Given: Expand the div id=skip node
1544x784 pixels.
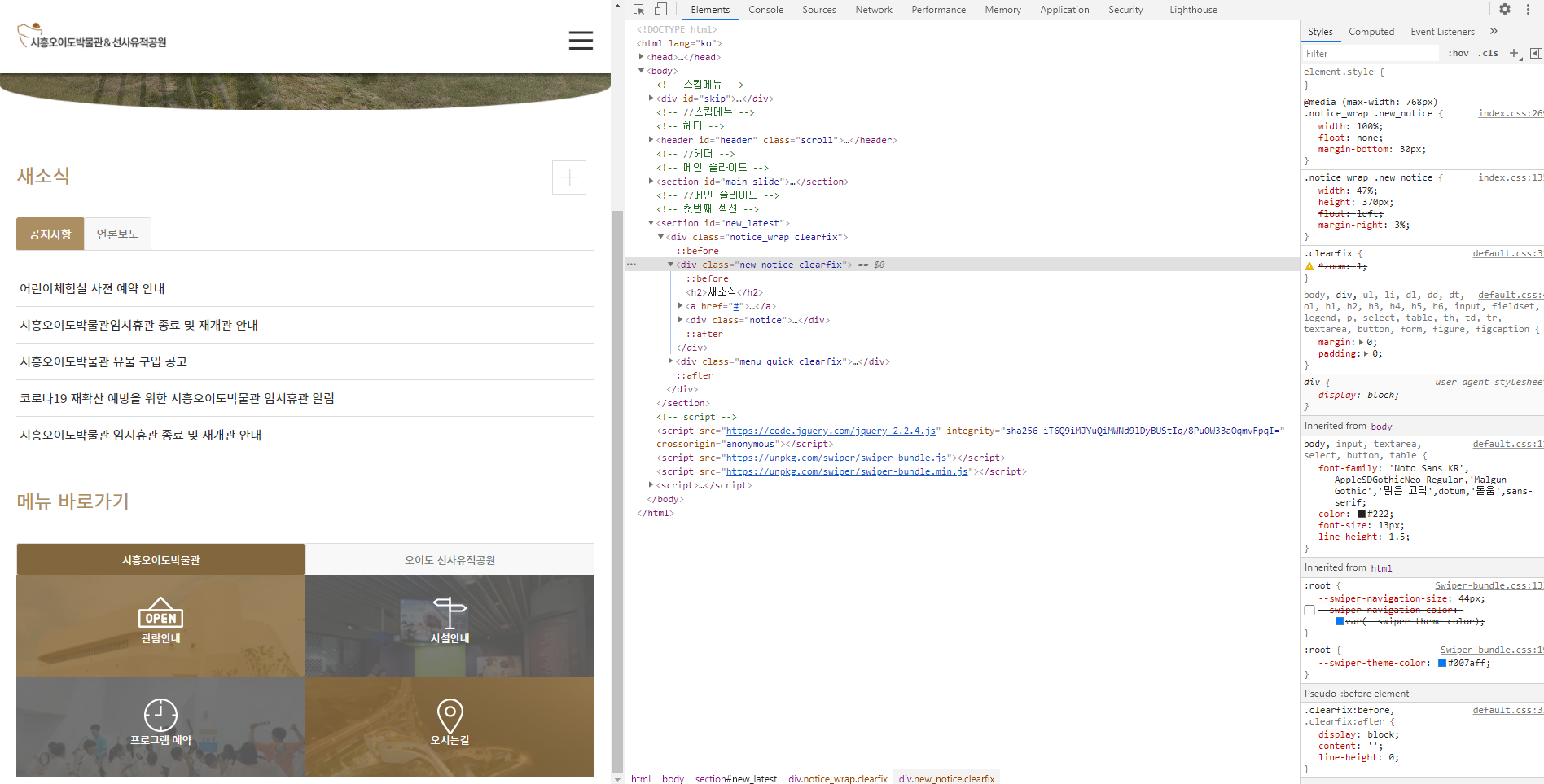Looking at the screenshot, I should 651,99.
